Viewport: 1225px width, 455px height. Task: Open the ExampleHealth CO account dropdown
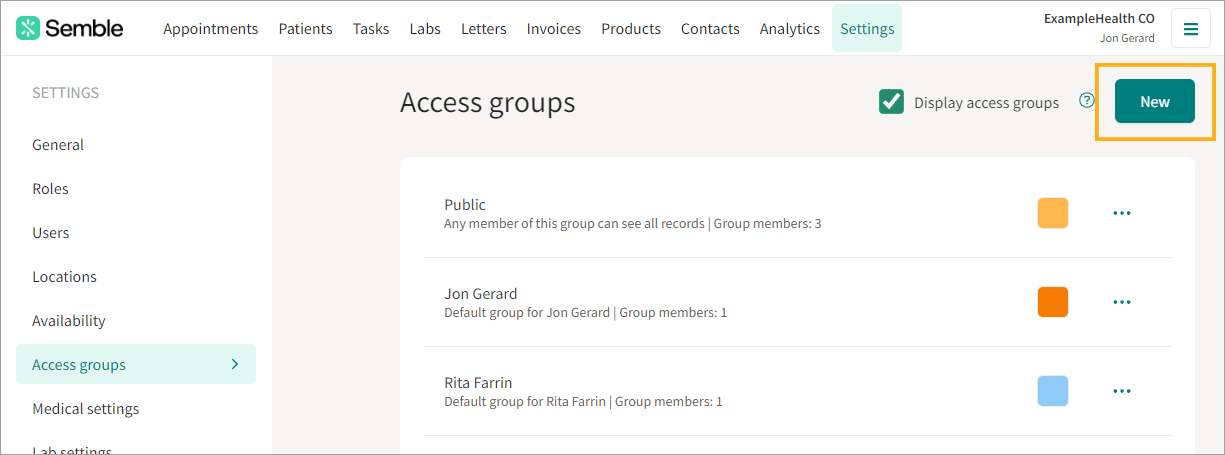click(1099, 28)
